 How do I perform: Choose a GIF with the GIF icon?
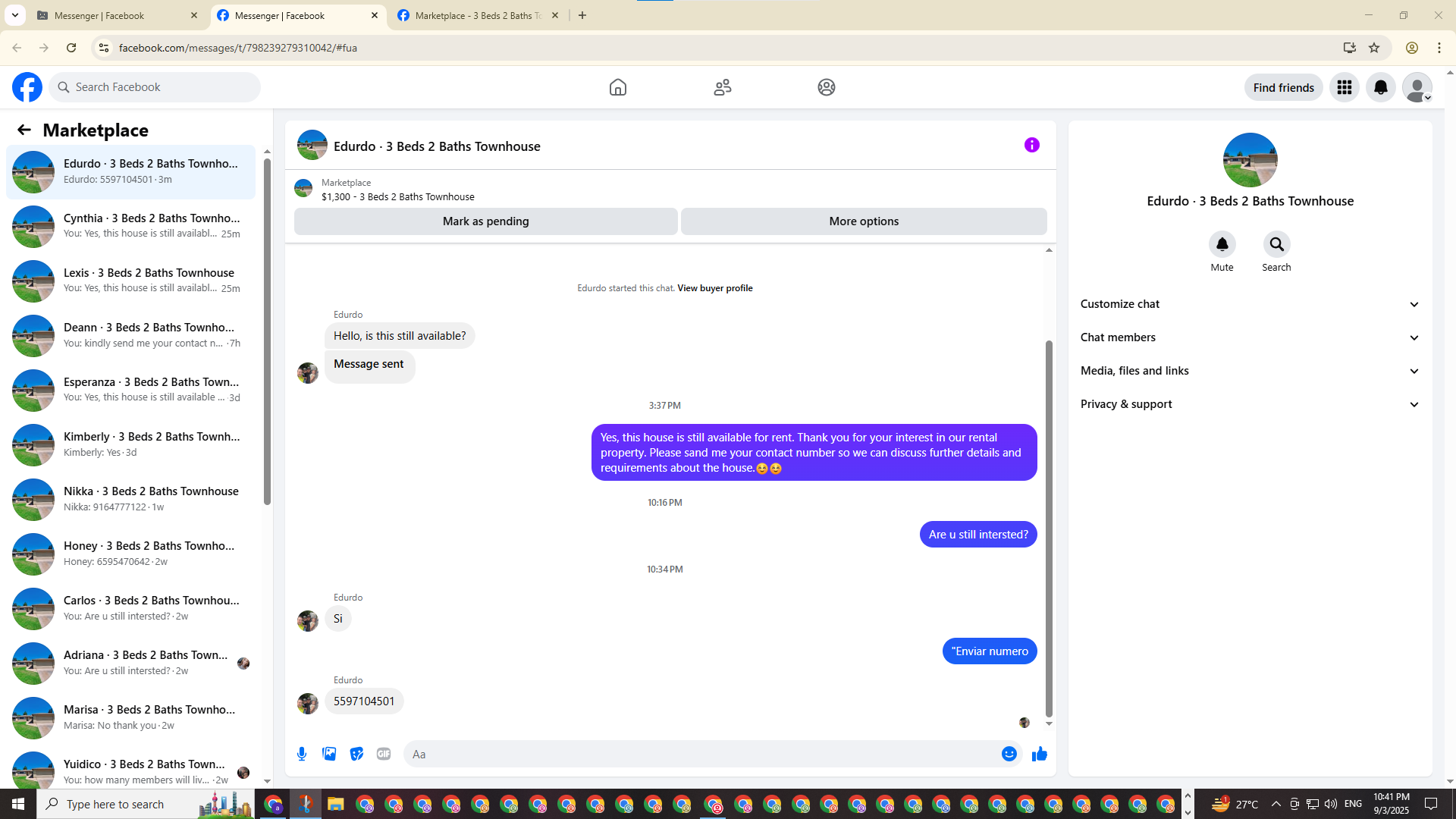point(384,754)
